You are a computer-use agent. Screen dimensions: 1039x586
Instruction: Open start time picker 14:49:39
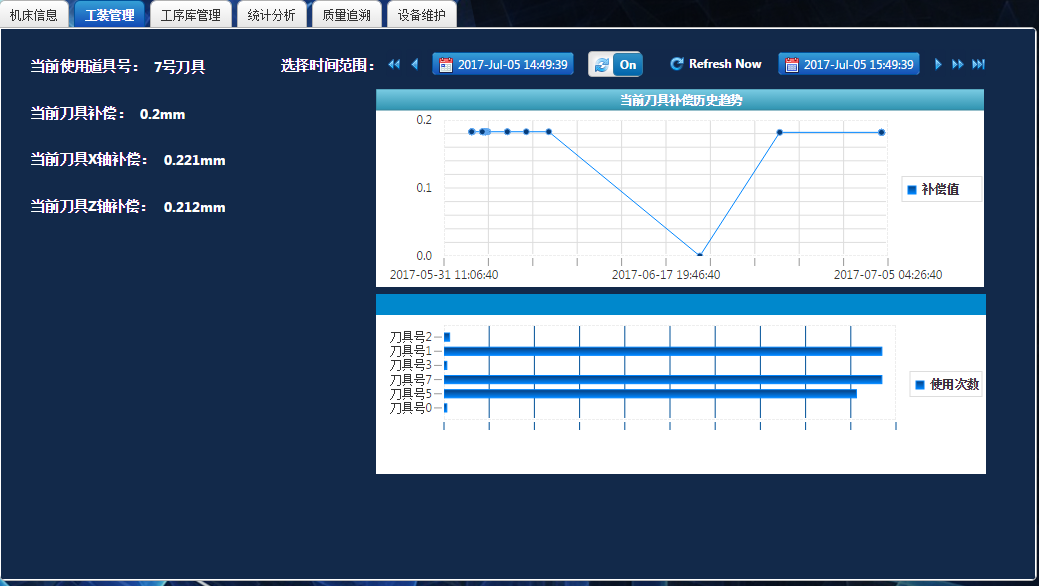[503, 64]
